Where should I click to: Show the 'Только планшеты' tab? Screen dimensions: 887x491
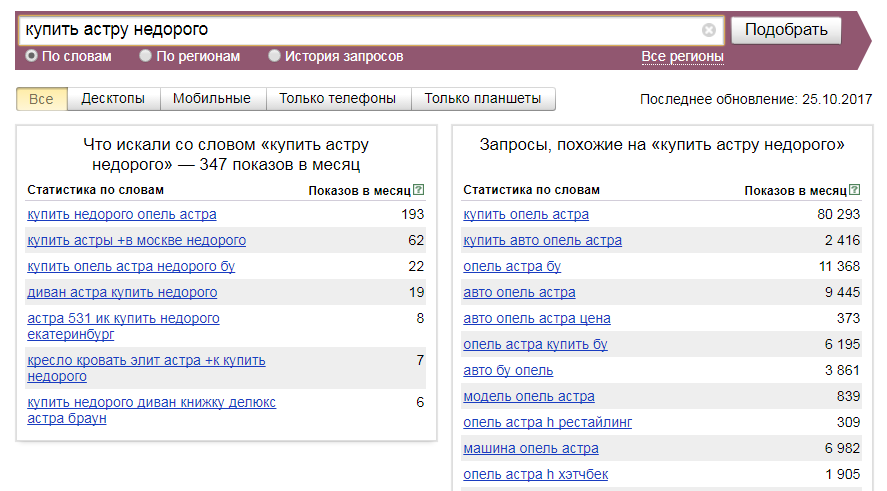click(483, 99)
